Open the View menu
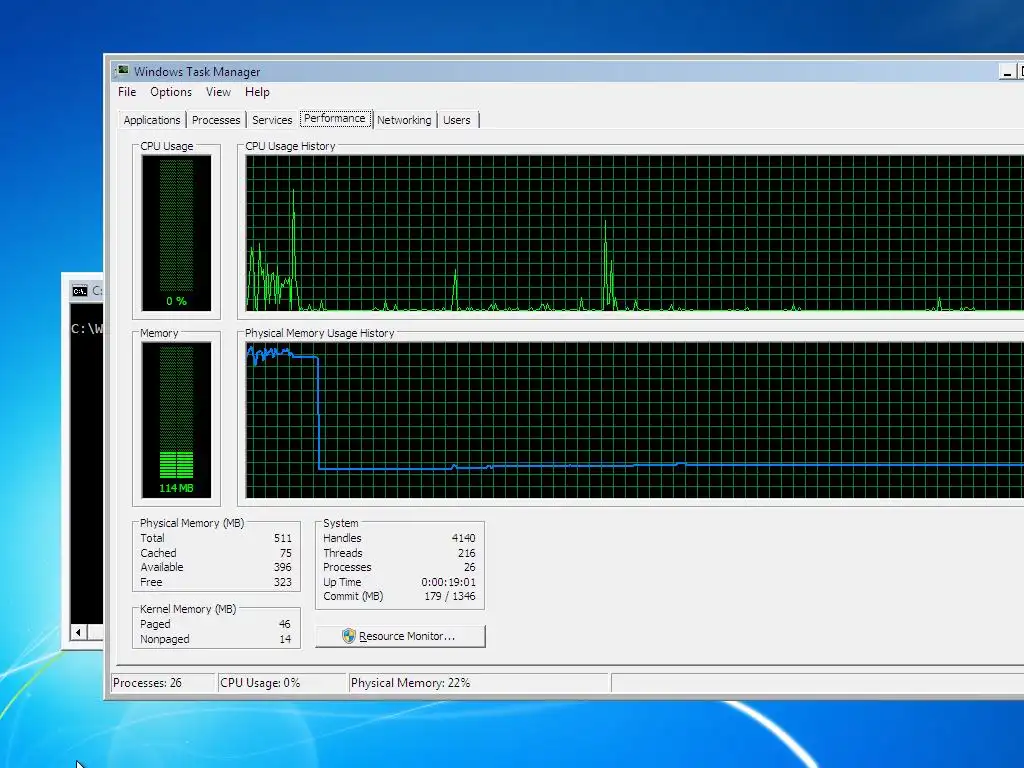Viewport: 1024px width, 768px height. pyautogui.click(x=218, y=92)
